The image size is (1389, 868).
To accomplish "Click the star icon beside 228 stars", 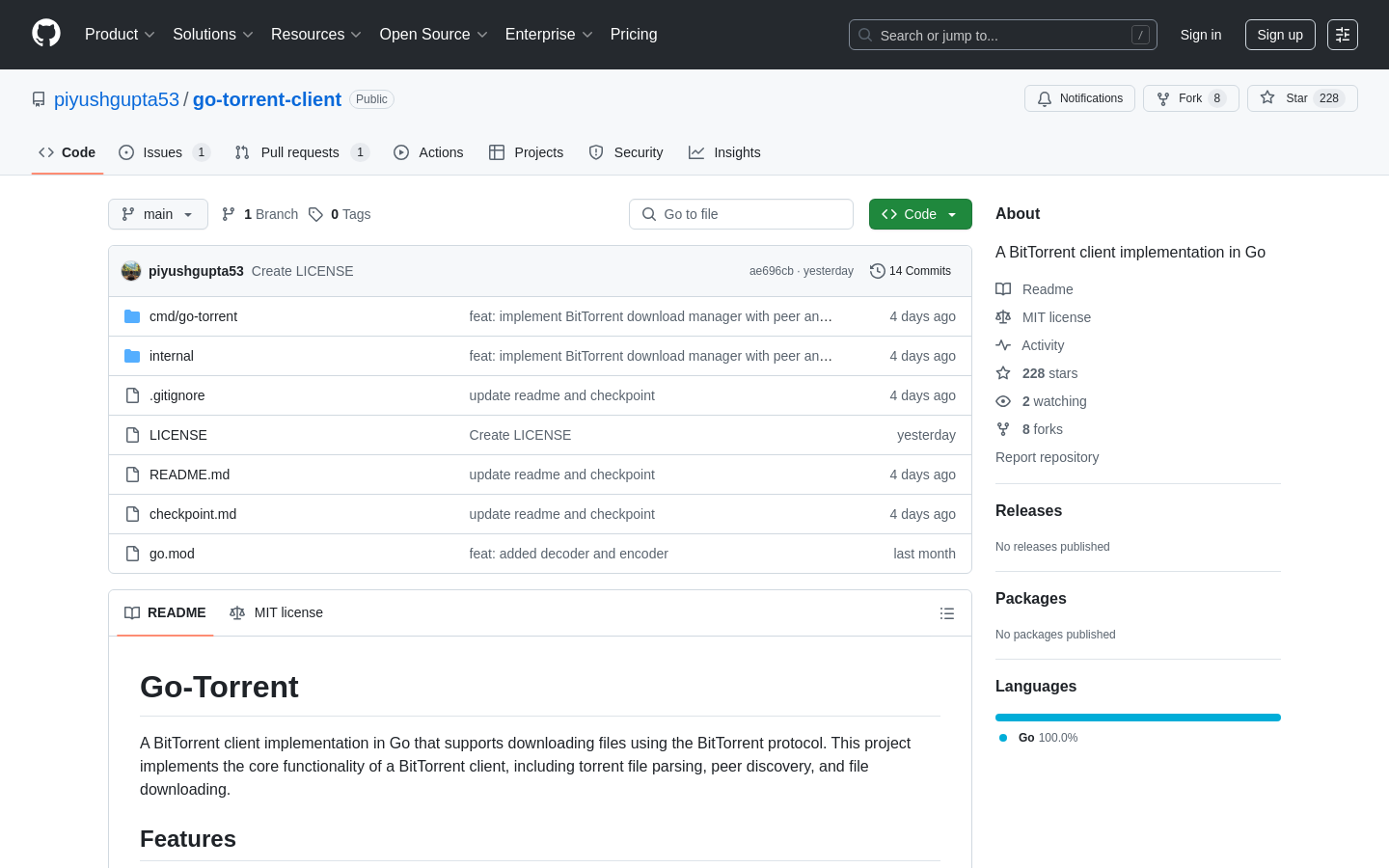I will pyautogui.click(x=1003, y=373).
